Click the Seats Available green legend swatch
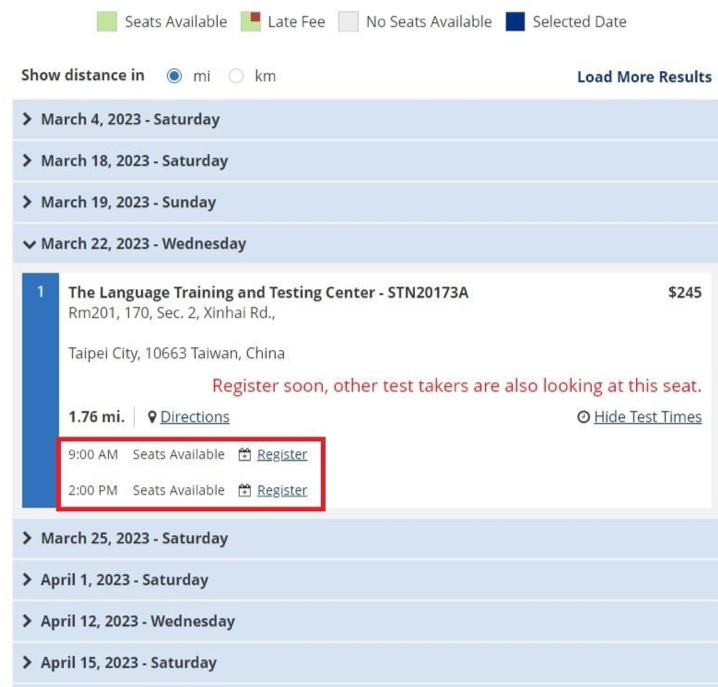 click(107, 22)
